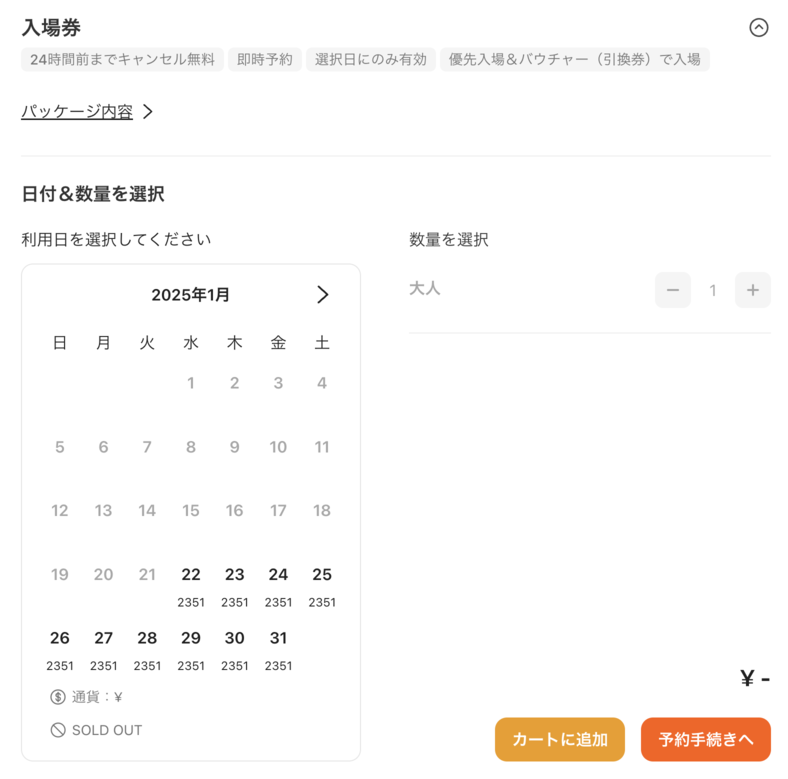The width and height of the screenshot is (788, 779).
Task: Select January 23 on the calendar
Action: pyautogui.click(x=235, y=585)
